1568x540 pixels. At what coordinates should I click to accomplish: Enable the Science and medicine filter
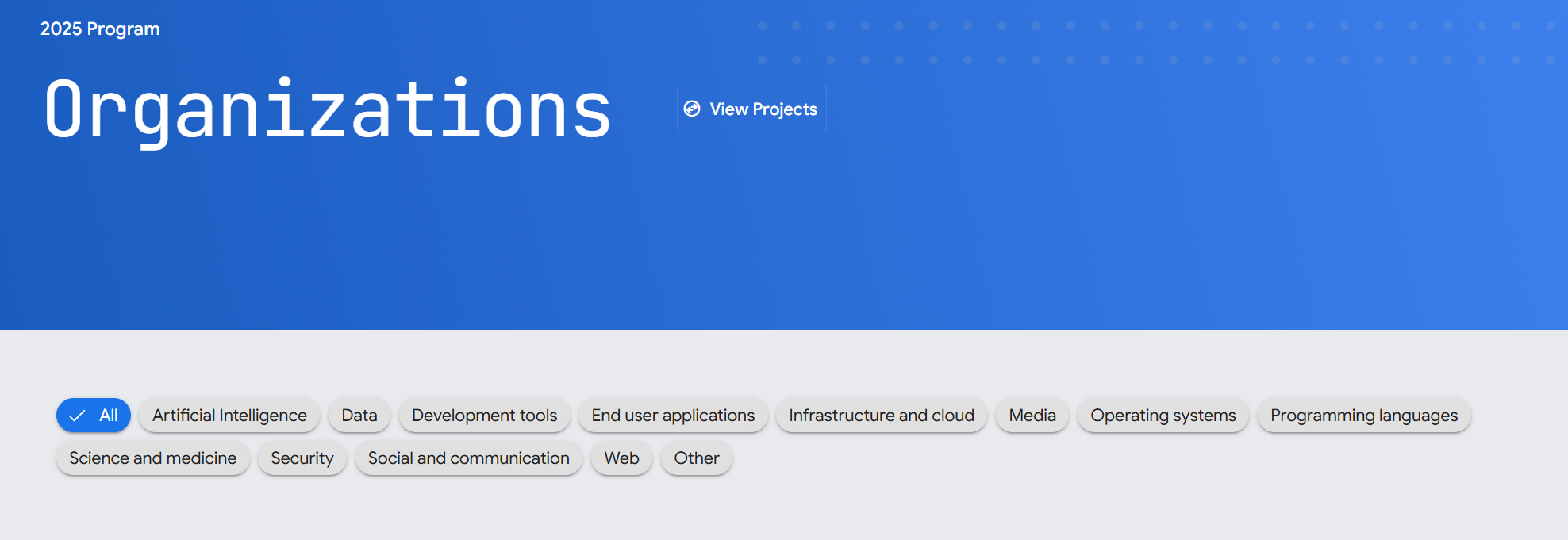(152, 458)
